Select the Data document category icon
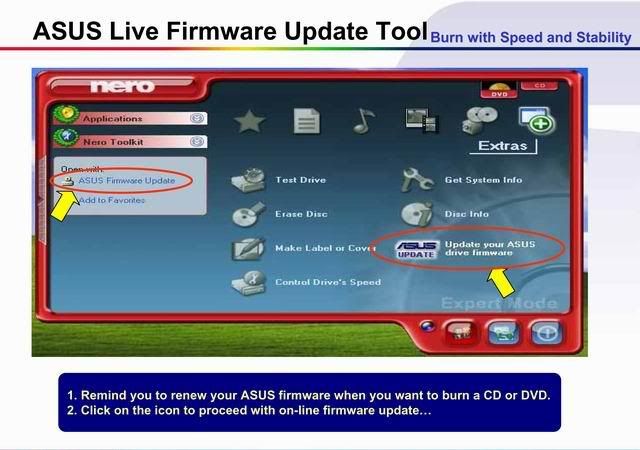 (x=307, y=121)
